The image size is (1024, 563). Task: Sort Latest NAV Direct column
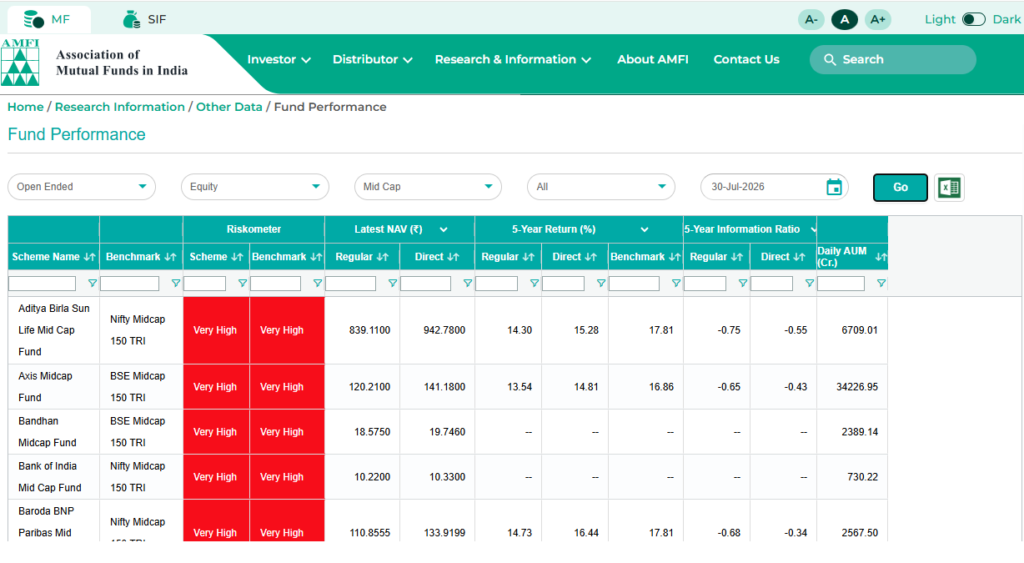click(453, 257)
